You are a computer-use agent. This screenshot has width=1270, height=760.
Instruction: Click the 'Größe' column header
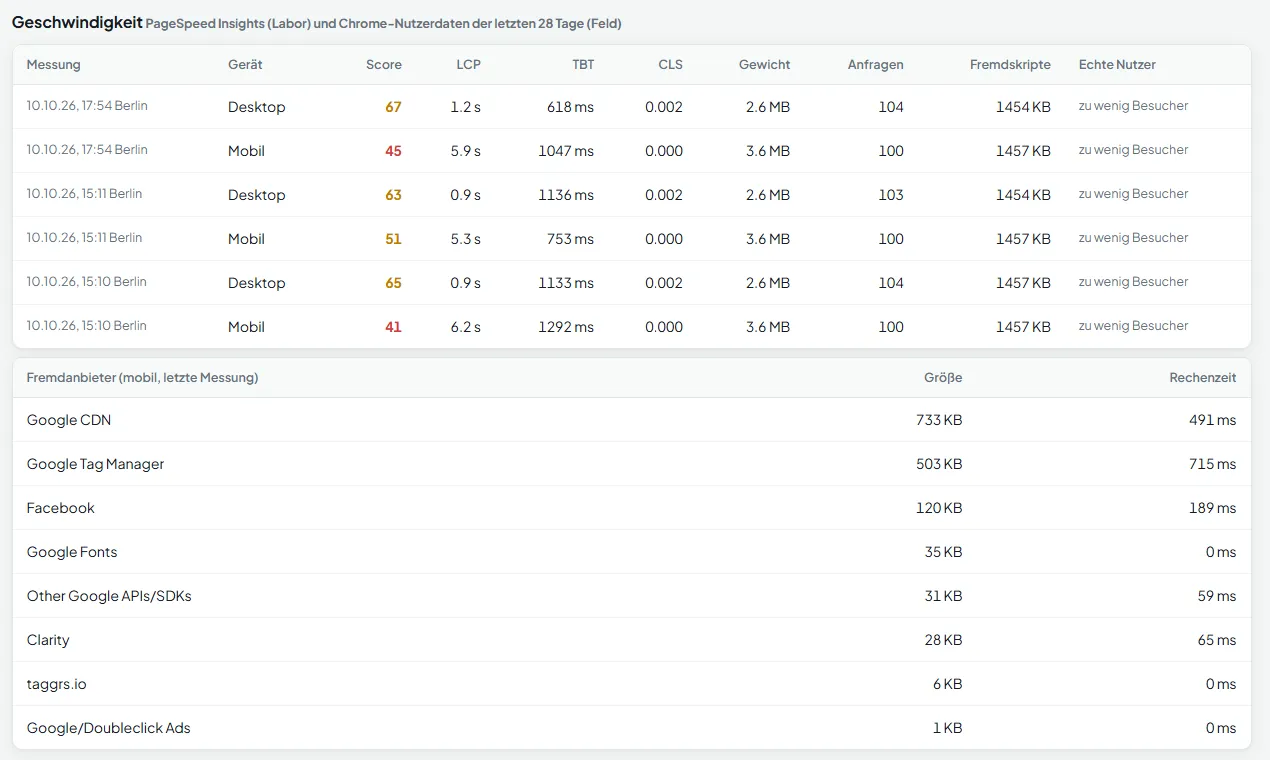coord(943,377)
